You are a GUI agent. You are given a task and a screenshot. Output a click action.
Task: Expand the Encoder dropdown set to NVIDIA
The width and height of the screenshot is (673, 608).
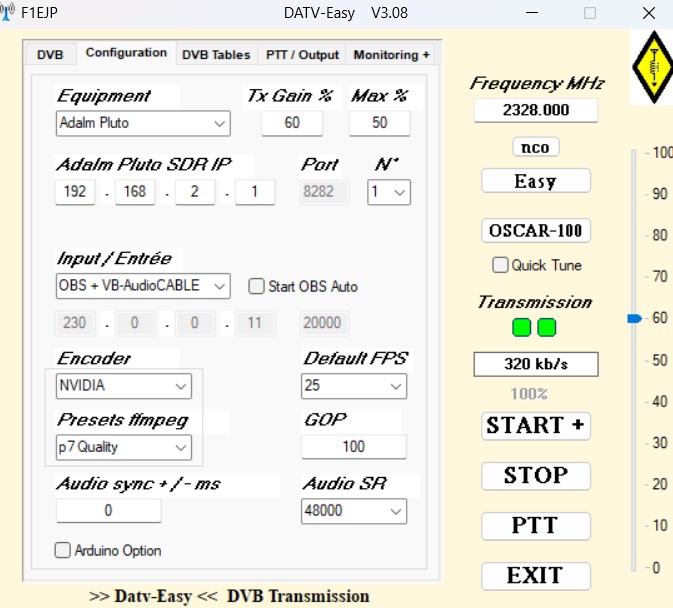[123, 385]
